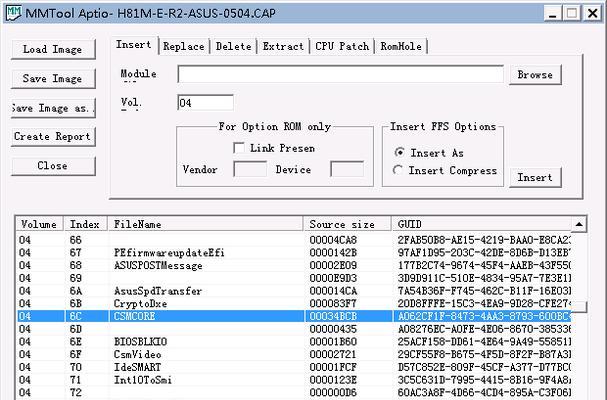Click source size 0000142B cell
Image resolution: width=607 pixels, height=400 pixels.
point(333,253)
